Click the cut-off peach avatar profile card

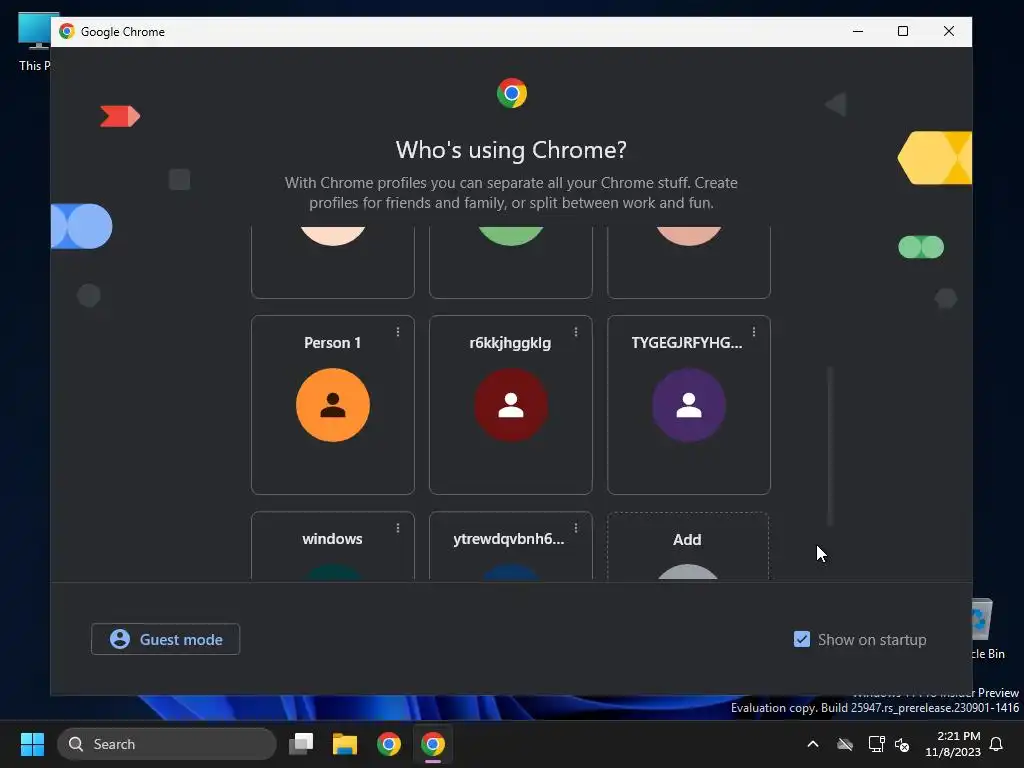pos(332,263)
